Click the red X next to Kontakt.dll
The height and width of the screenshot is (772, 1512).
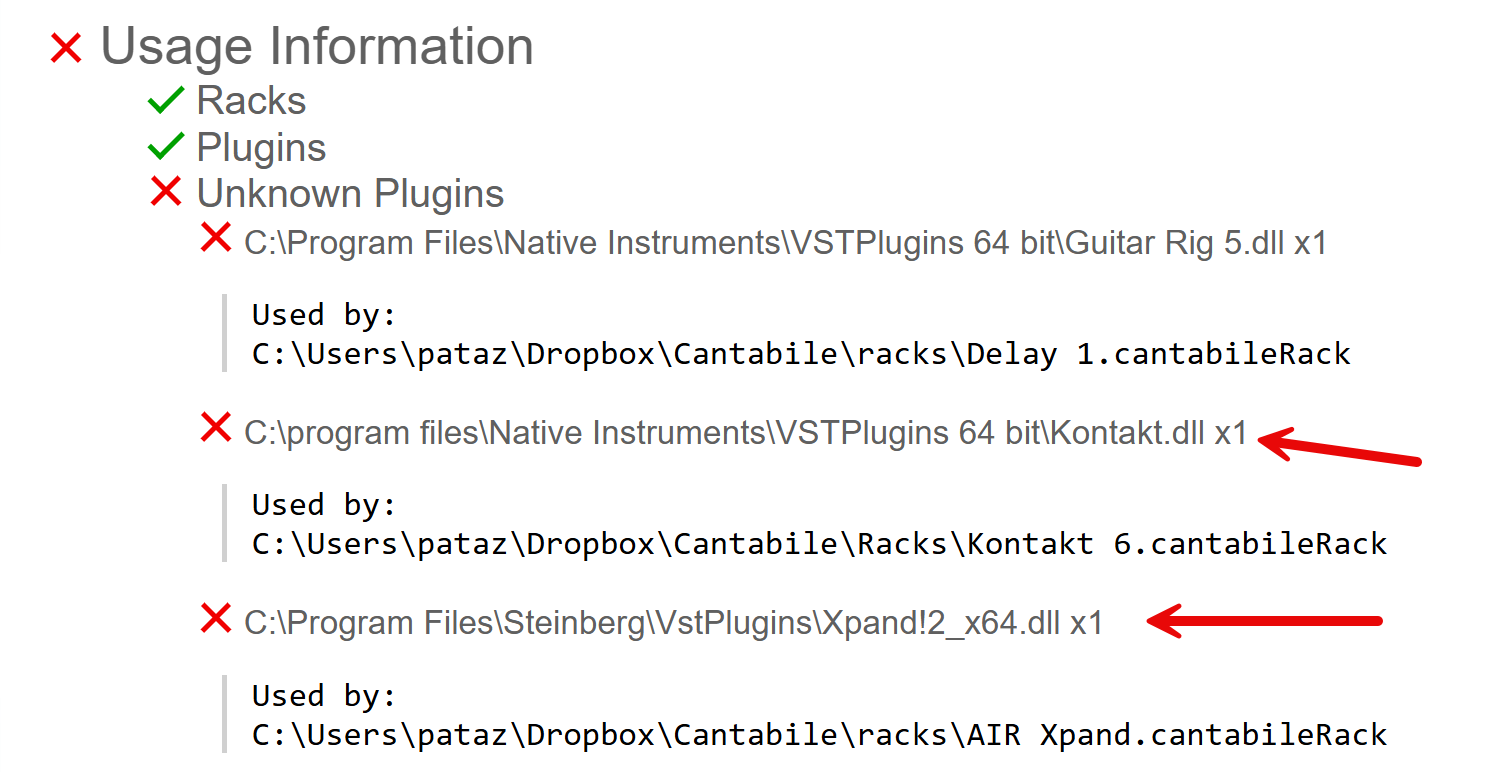(216, 428)
